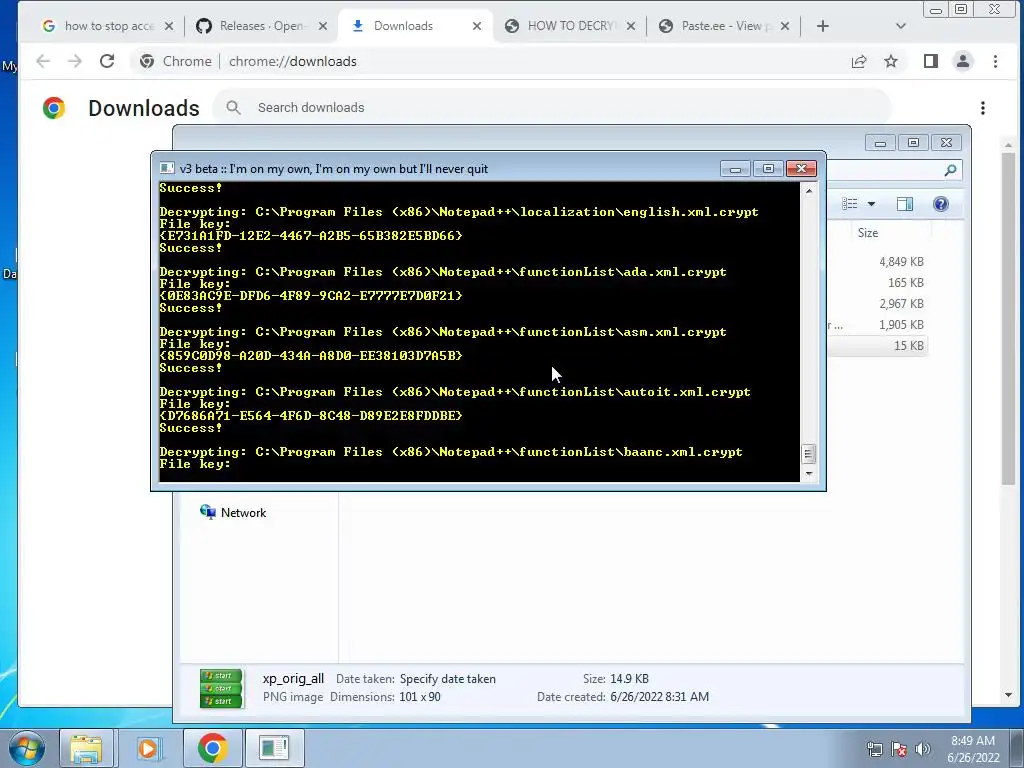
Task: Open the network tray icon
Action: (874, 749)
